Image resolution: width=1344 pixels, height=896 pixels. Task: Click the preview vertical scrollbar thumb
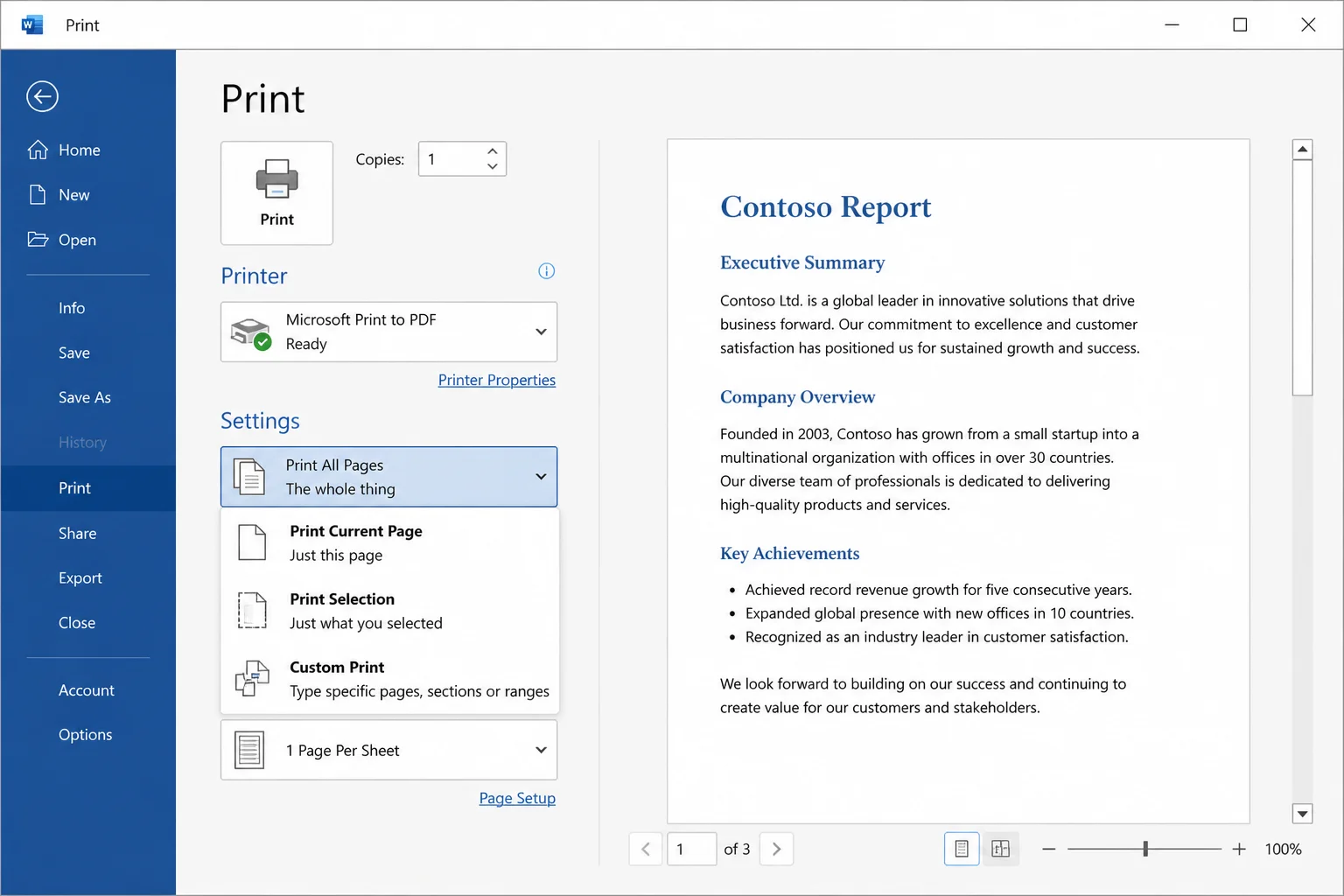pos(1303,277)
